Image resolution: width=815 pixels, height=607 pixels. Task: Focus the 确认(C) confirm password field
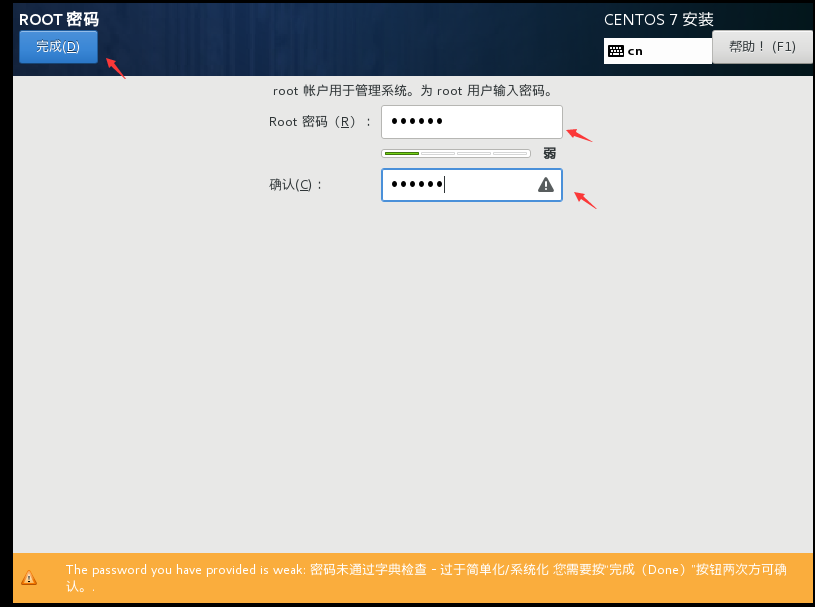tap(471, 185)
